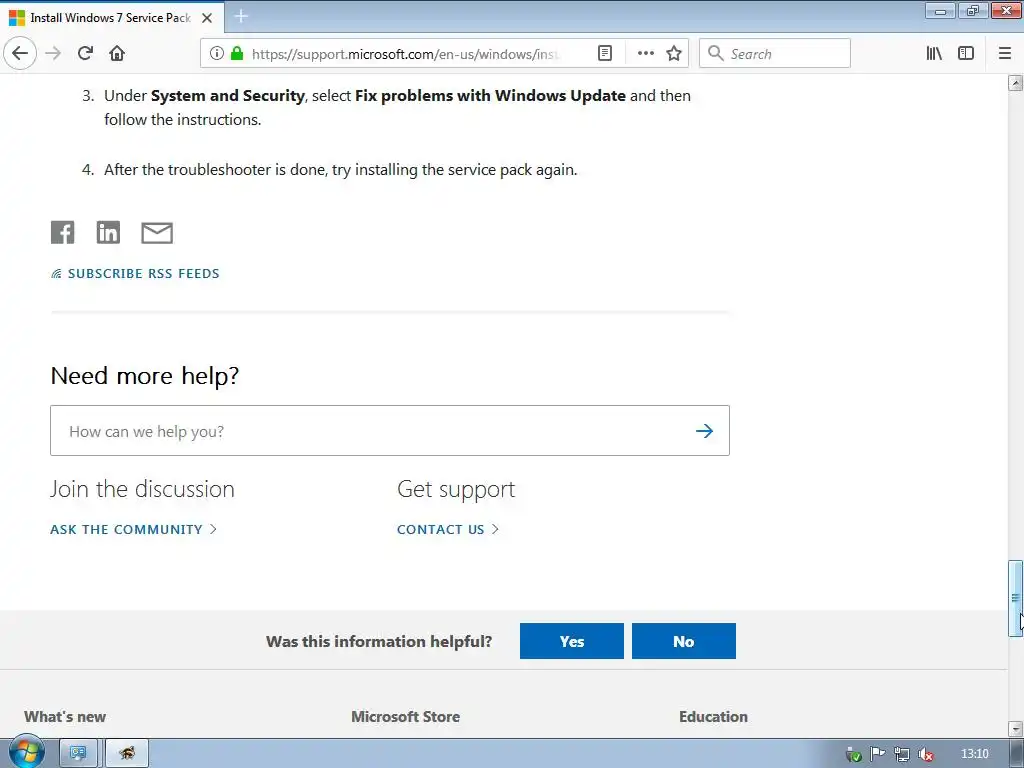The width and height of the screenshot is (1024, 768).
Task: Submit help search with blue arrow
Action: point(704,431)
